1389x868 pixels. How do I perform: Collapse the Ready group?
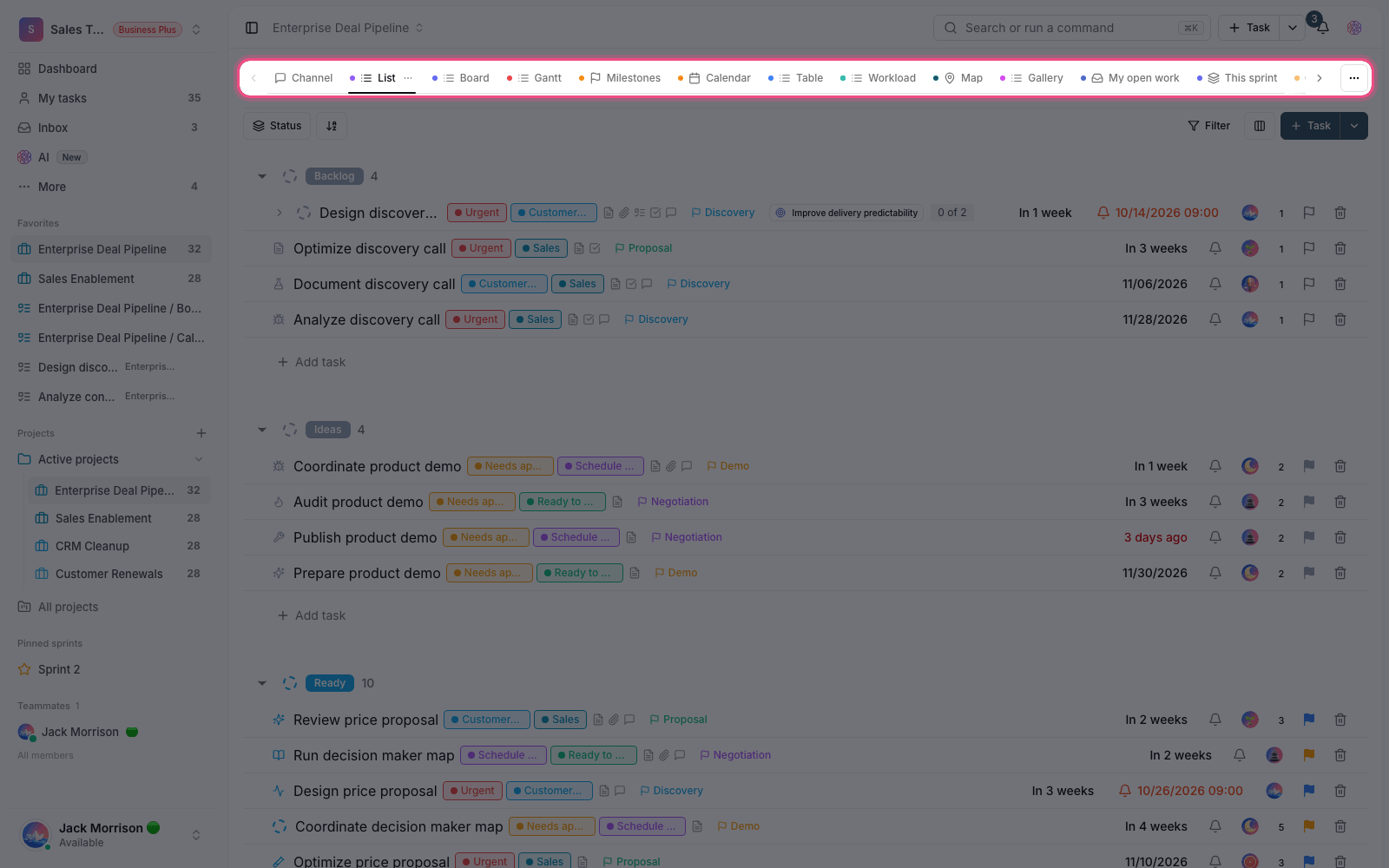[x=262, y=683]
